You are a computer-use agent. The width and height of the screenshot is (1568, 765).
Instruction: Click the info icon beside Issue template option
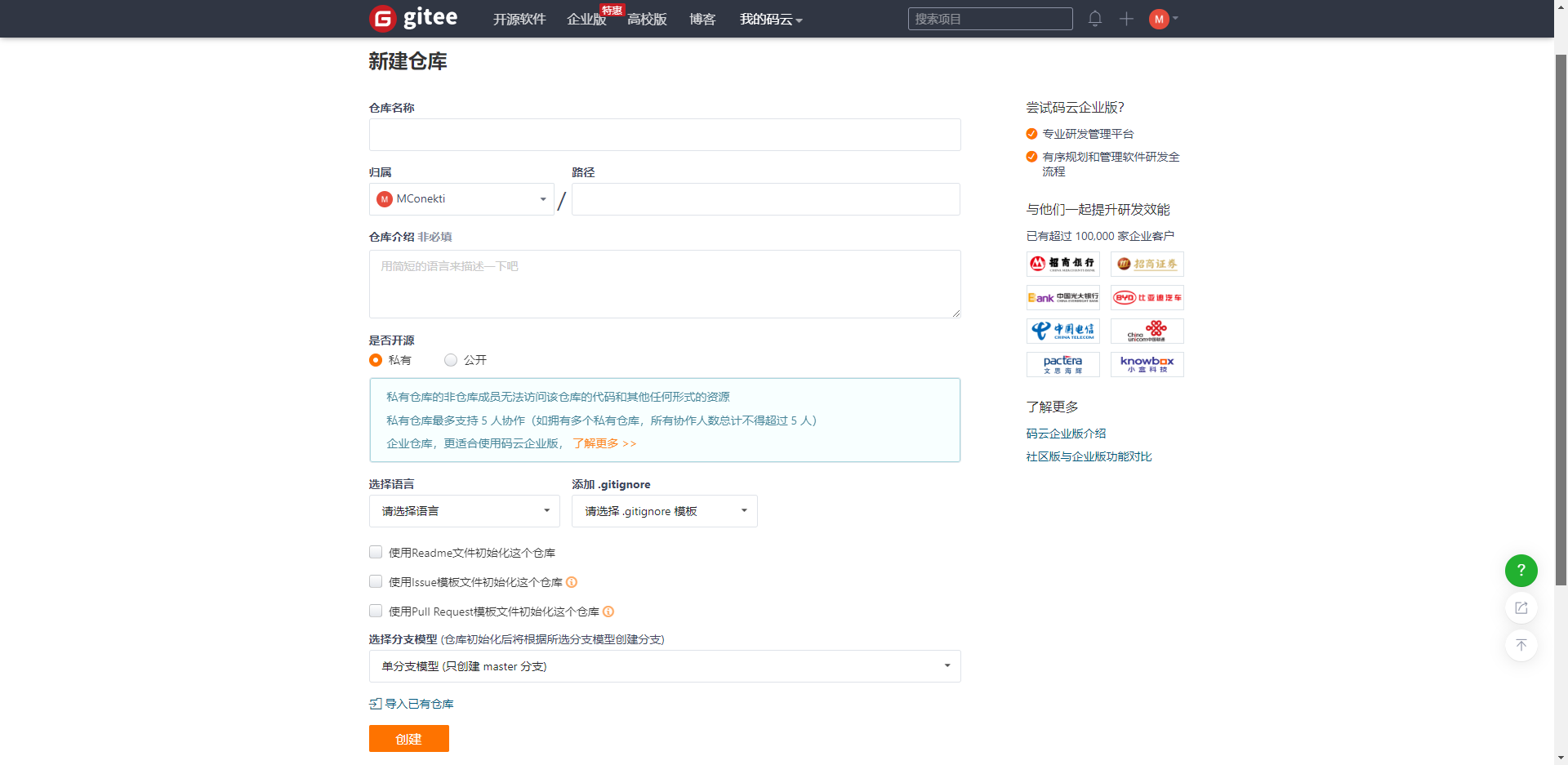572,582
